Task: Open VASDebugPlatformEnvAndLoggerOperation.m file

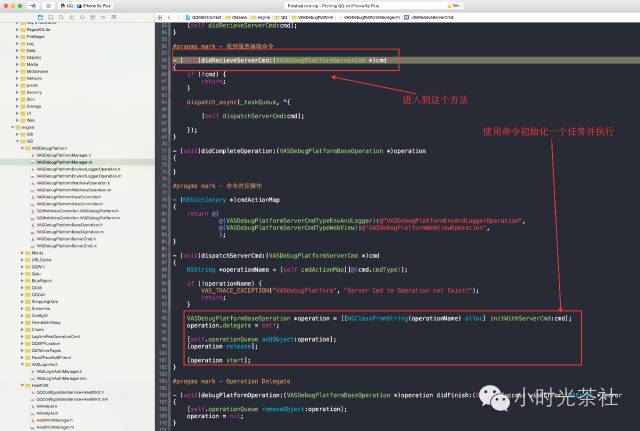Action: coord(76,176)
